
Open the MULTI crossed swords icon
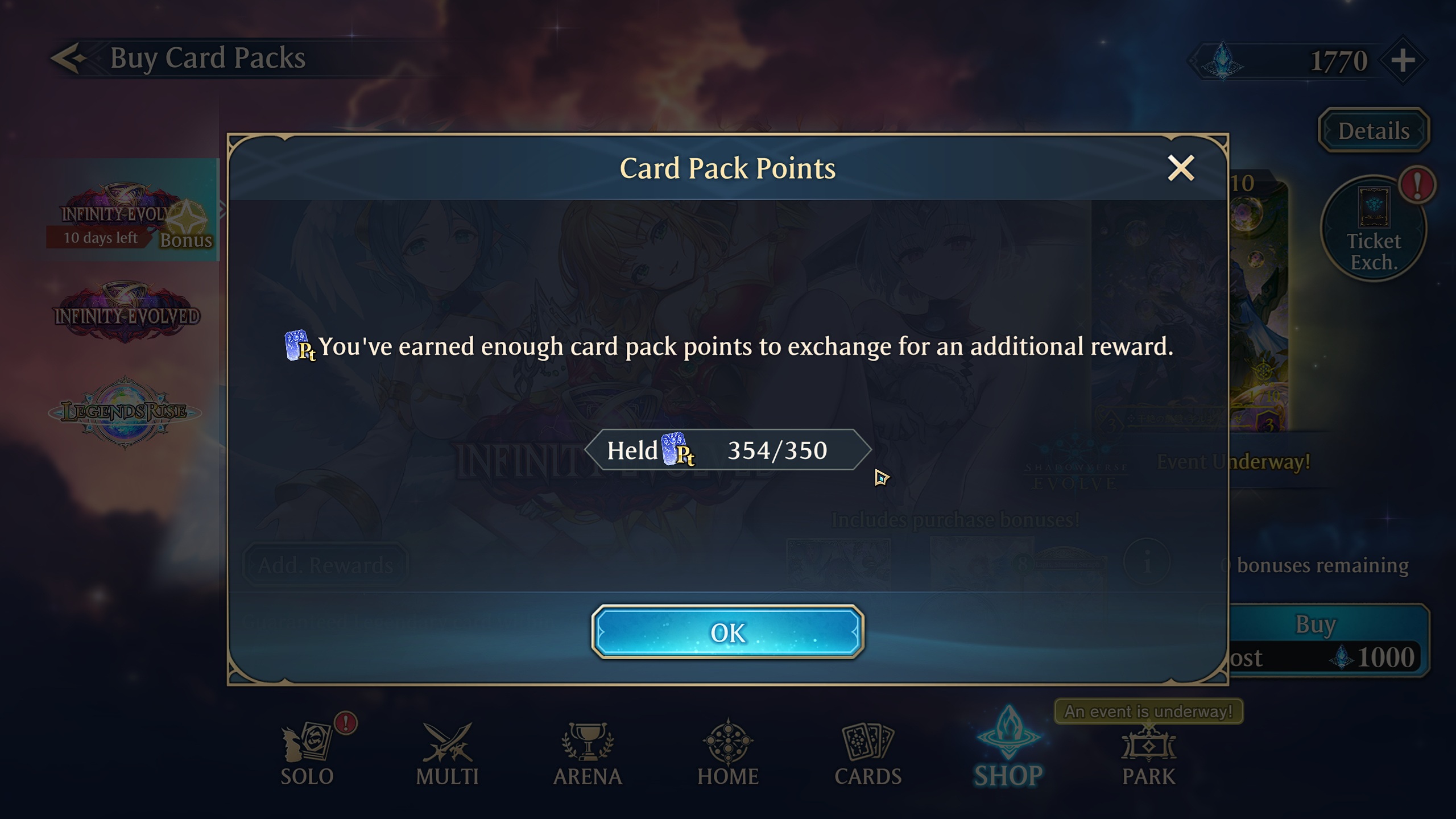pos(447,753)
